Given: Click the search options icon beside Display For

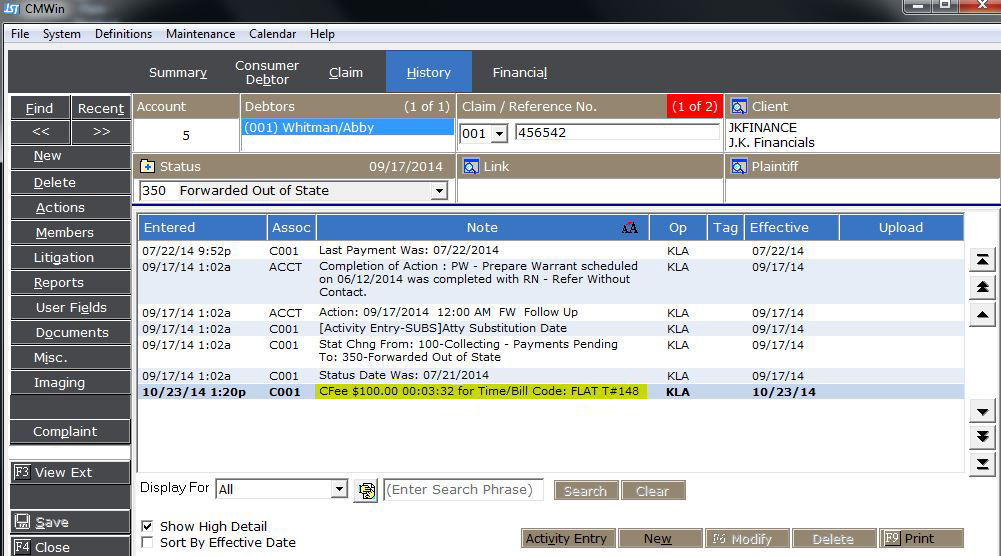Looking at the screenshot, I should point(366,490).
